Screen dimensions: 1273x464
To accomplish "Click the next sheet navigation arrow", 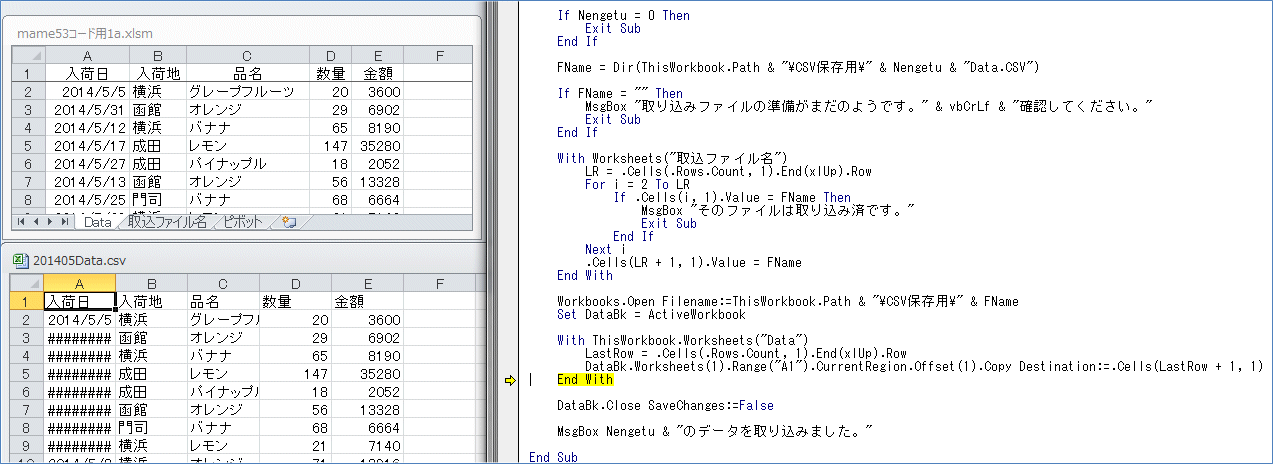I will pos(49,222).
